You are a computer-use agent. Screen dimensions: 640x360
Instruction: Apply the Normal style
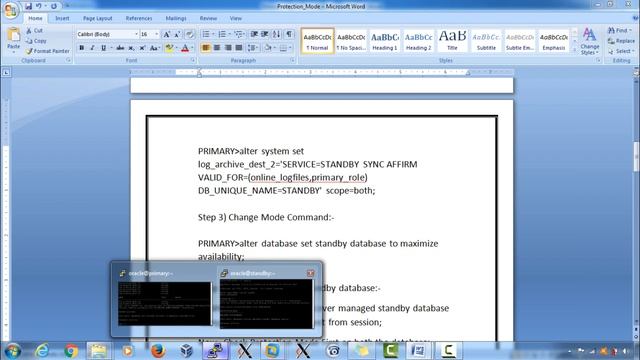[317, 41]
